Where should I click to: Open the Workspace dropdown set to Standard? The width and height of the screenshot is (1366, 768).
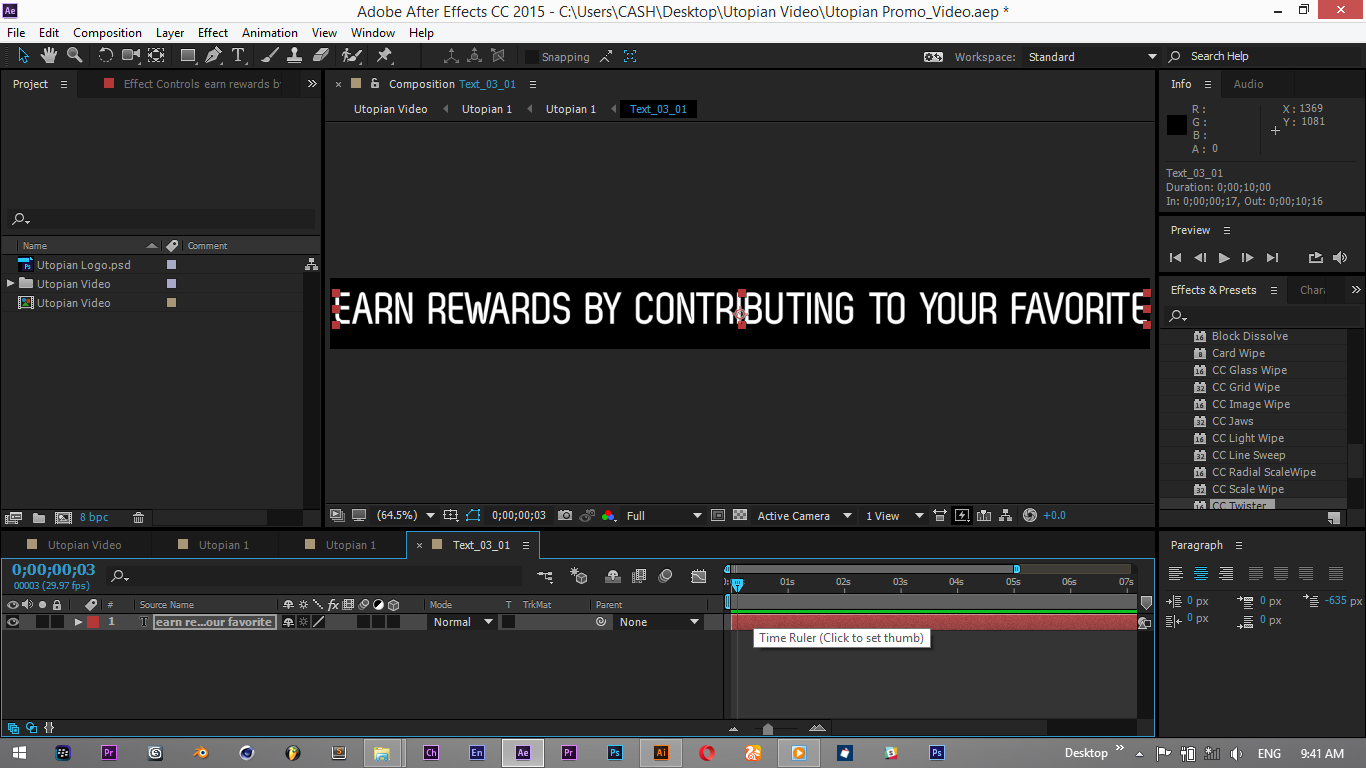pyautogui.click(x=1092, y=57)
